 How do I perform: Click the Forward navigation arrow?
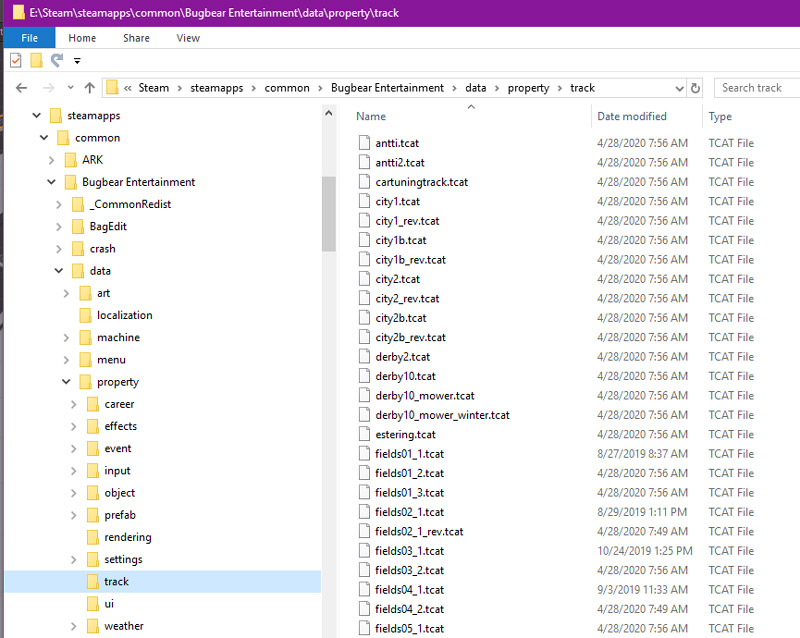point(48,88)
